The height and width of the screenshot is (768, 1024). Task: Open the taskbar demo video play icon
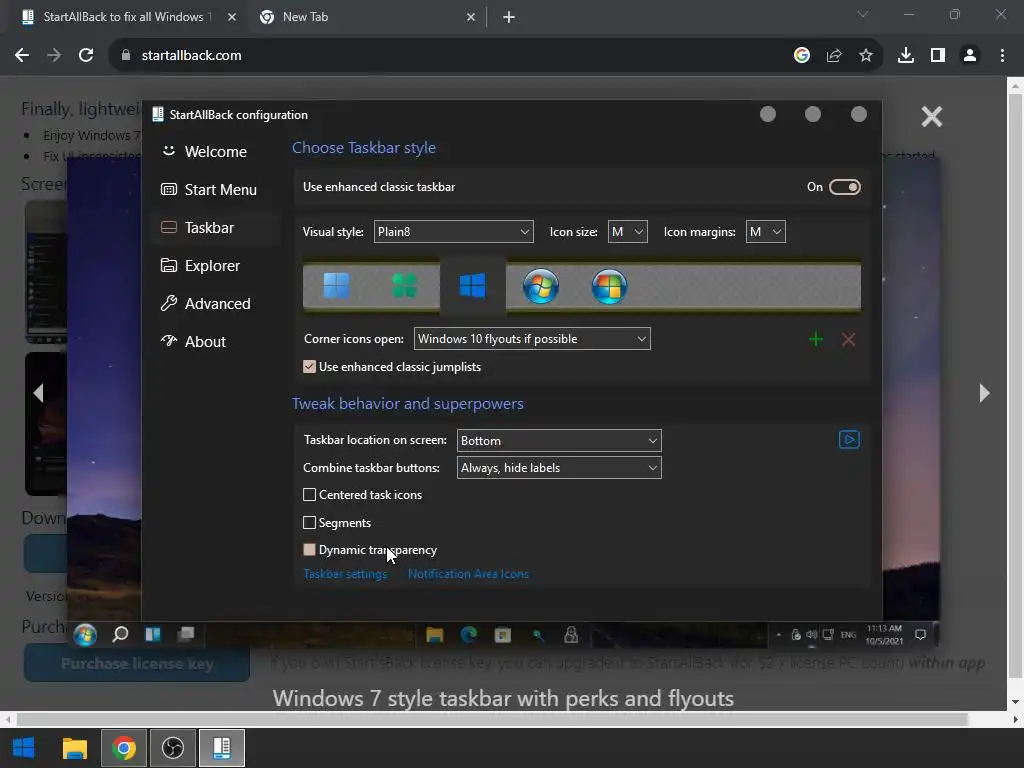point(849,440)
